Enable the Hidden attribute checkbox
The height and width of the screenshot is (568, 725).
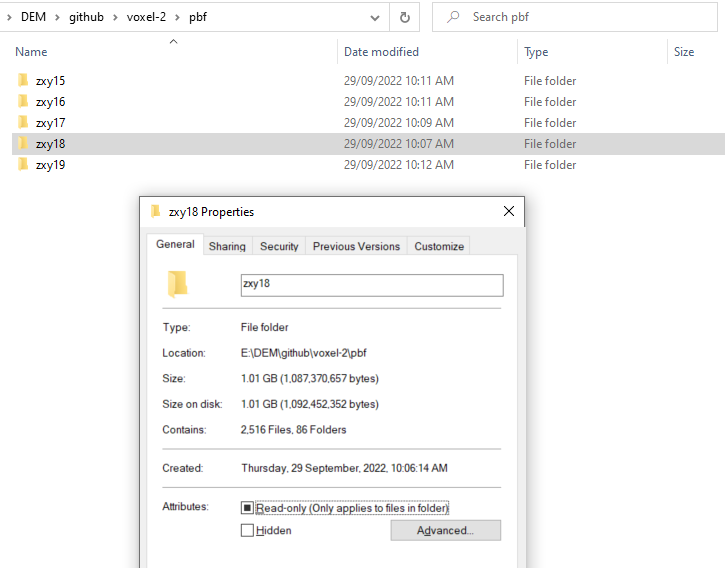[247, 530]
